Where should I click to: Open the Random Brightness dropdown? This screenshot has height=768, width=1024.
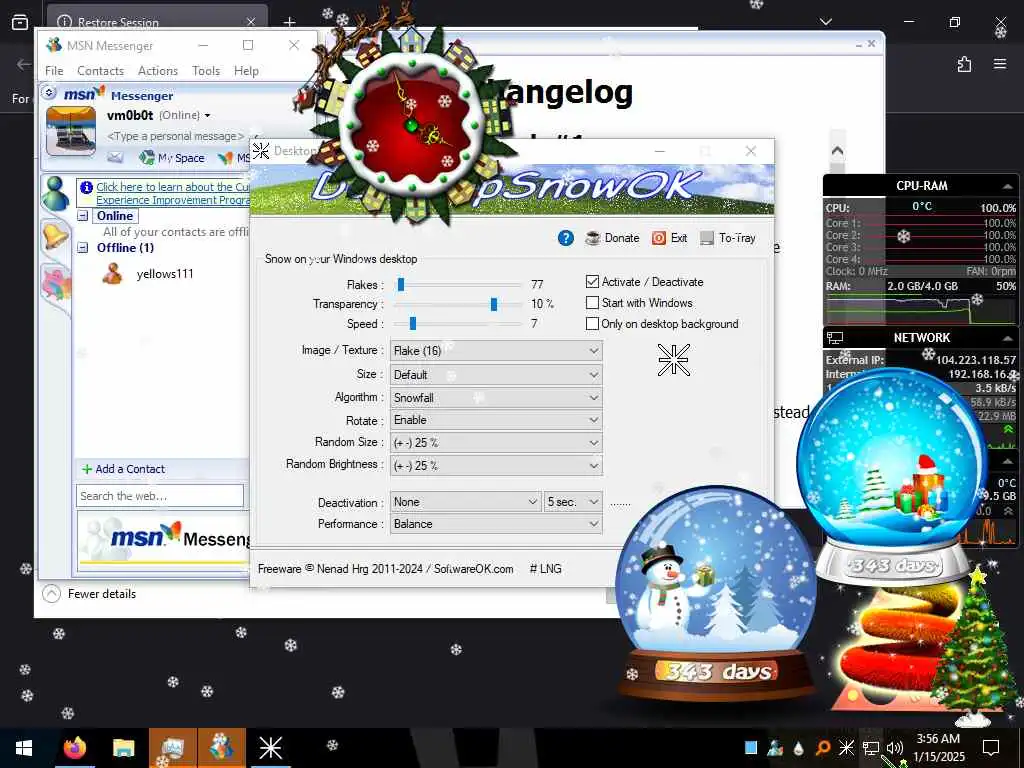click(496, 466)
